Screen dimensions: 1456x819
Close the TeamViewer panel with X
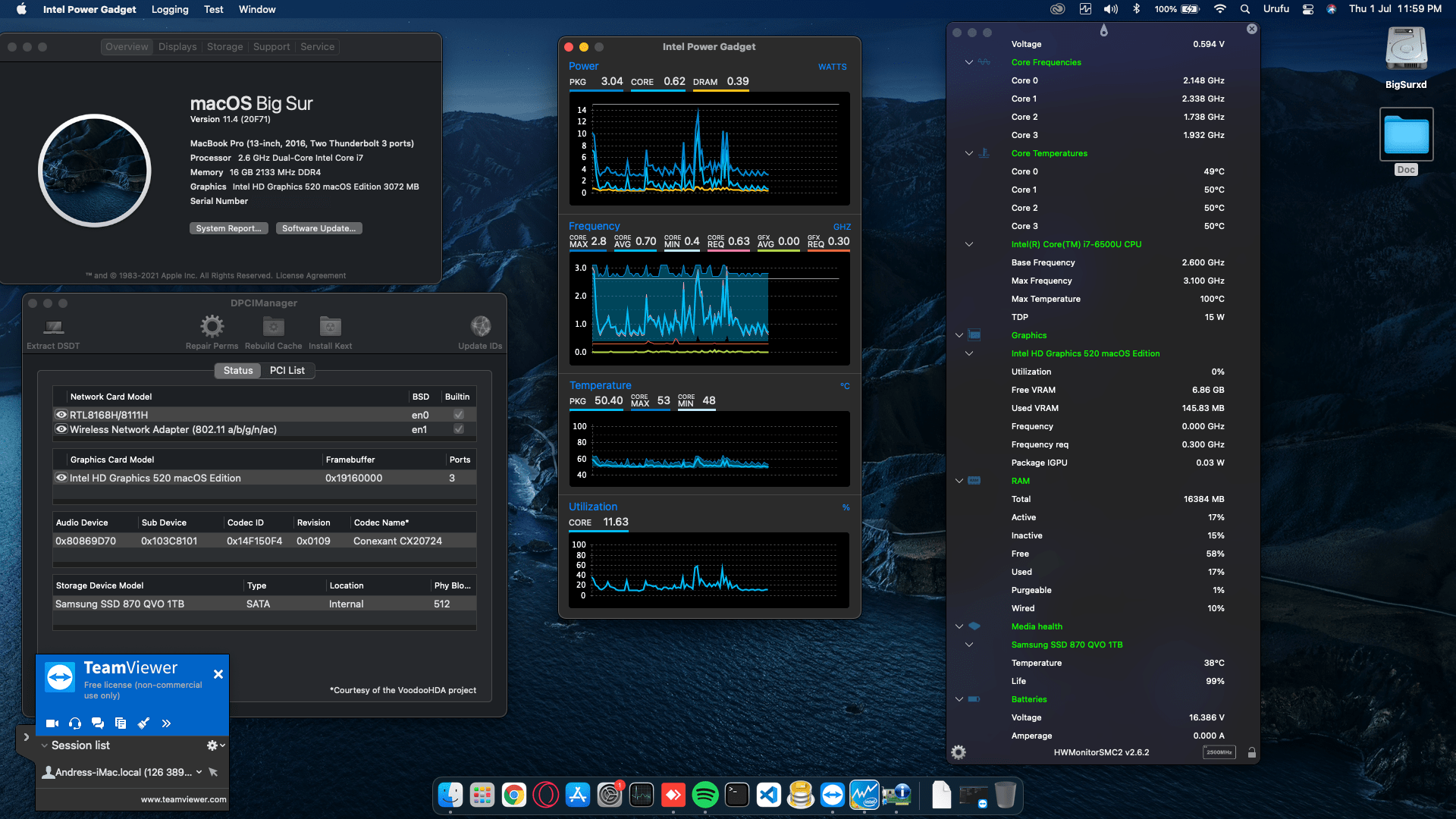(218, 674)
